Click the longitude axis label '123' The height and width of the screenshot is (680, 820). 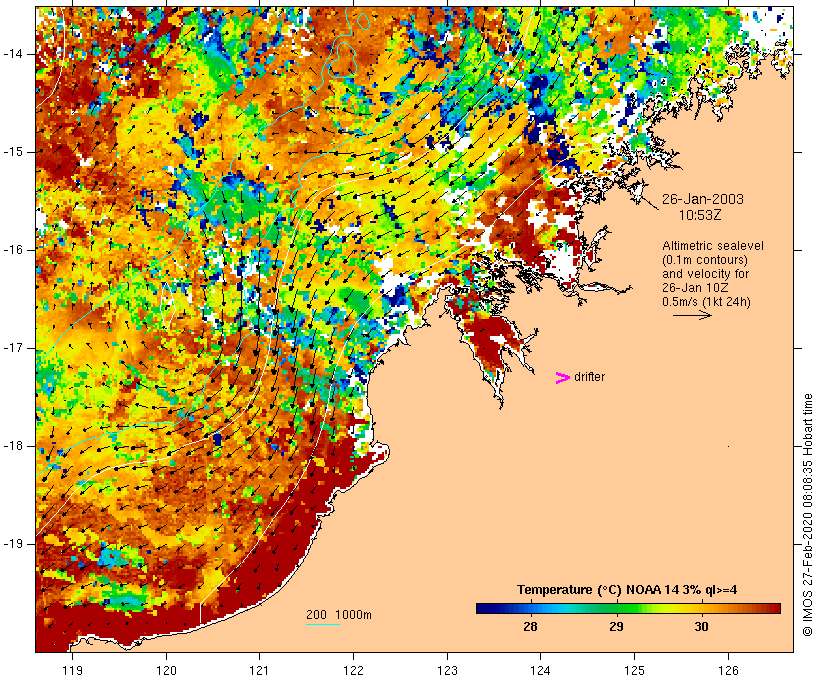click(447, 670)
